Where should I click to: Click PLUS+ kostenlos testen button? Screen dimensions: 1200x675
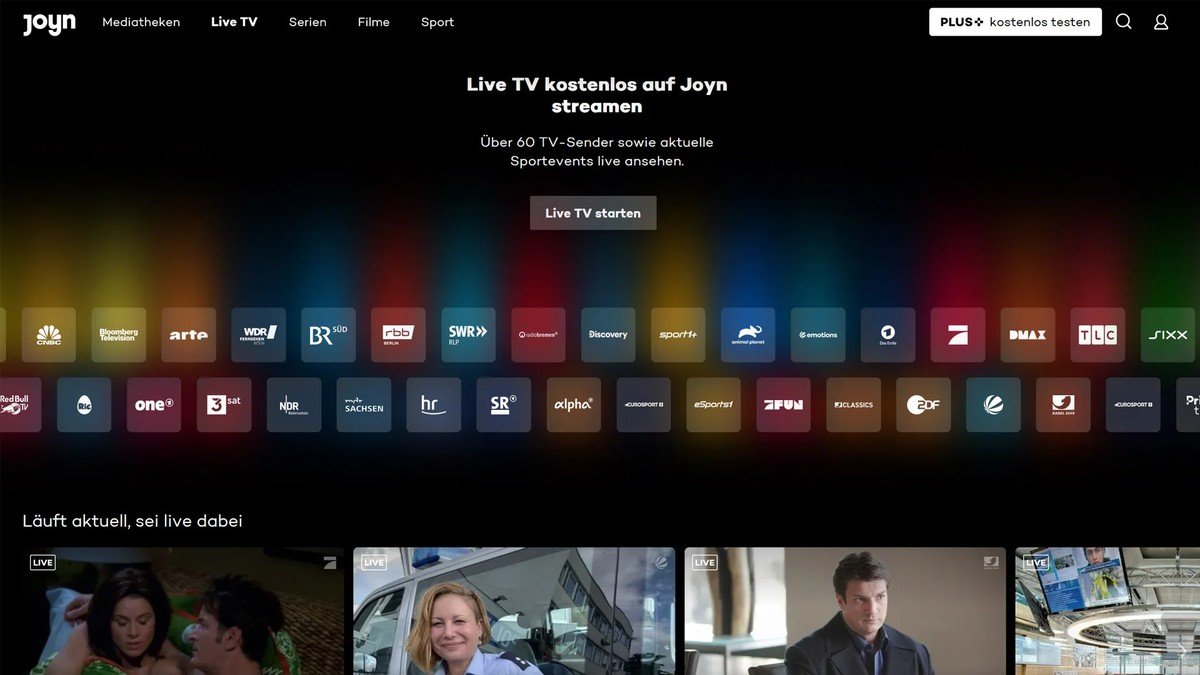point(1015,22)
